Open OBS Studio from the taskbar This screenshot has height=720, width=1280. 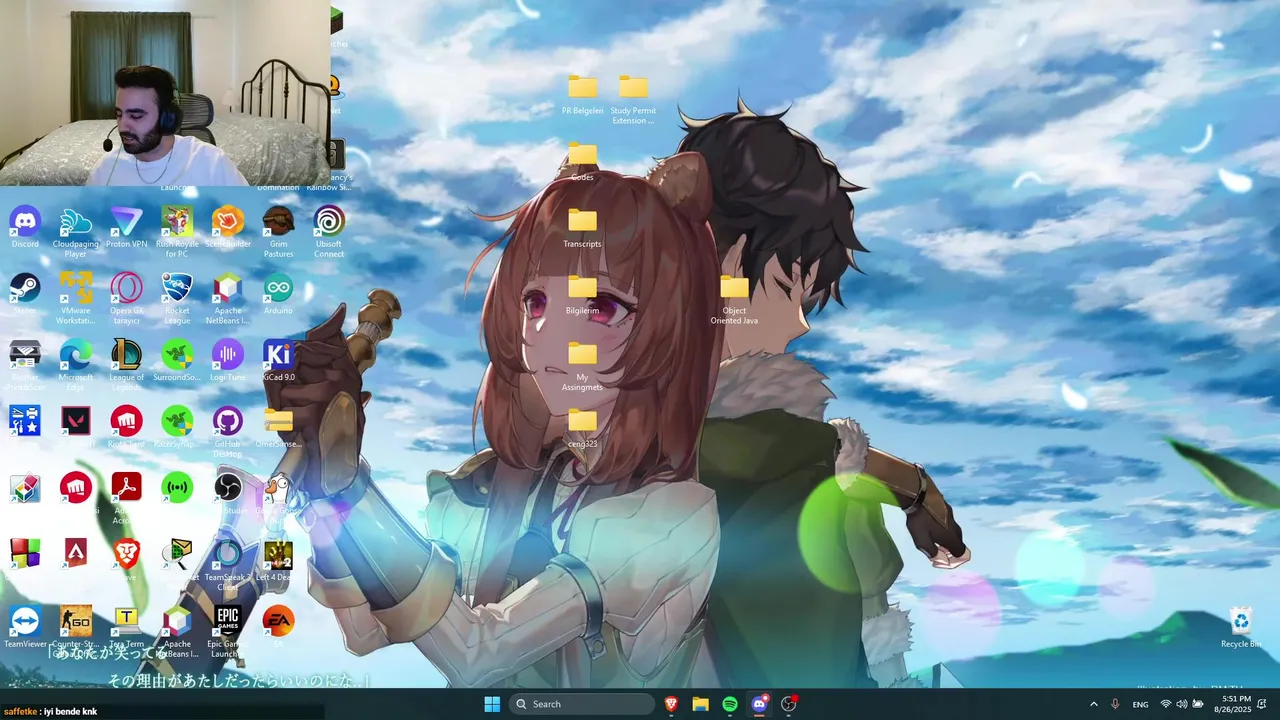(x=789, y=704)
